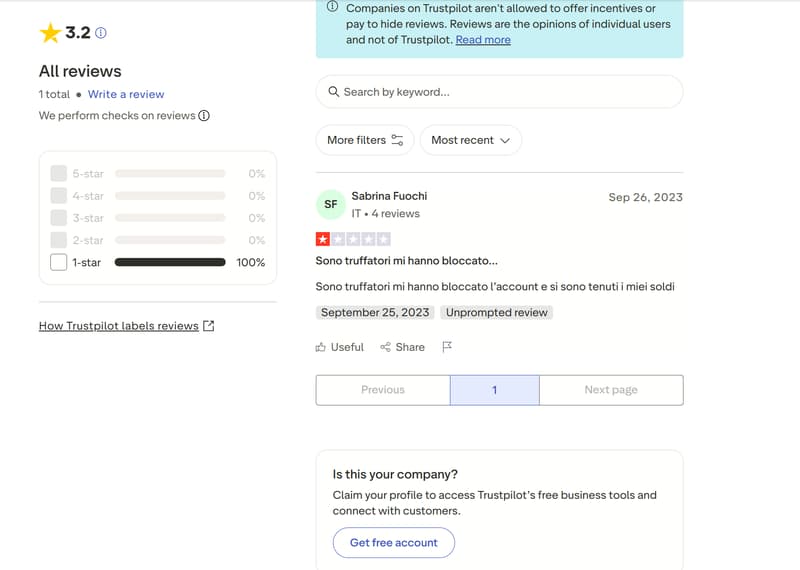Image resolution: width=800 pixels, height=570 pixels.
Task: Open the Read more link in the notice
Action: (483, 40)
